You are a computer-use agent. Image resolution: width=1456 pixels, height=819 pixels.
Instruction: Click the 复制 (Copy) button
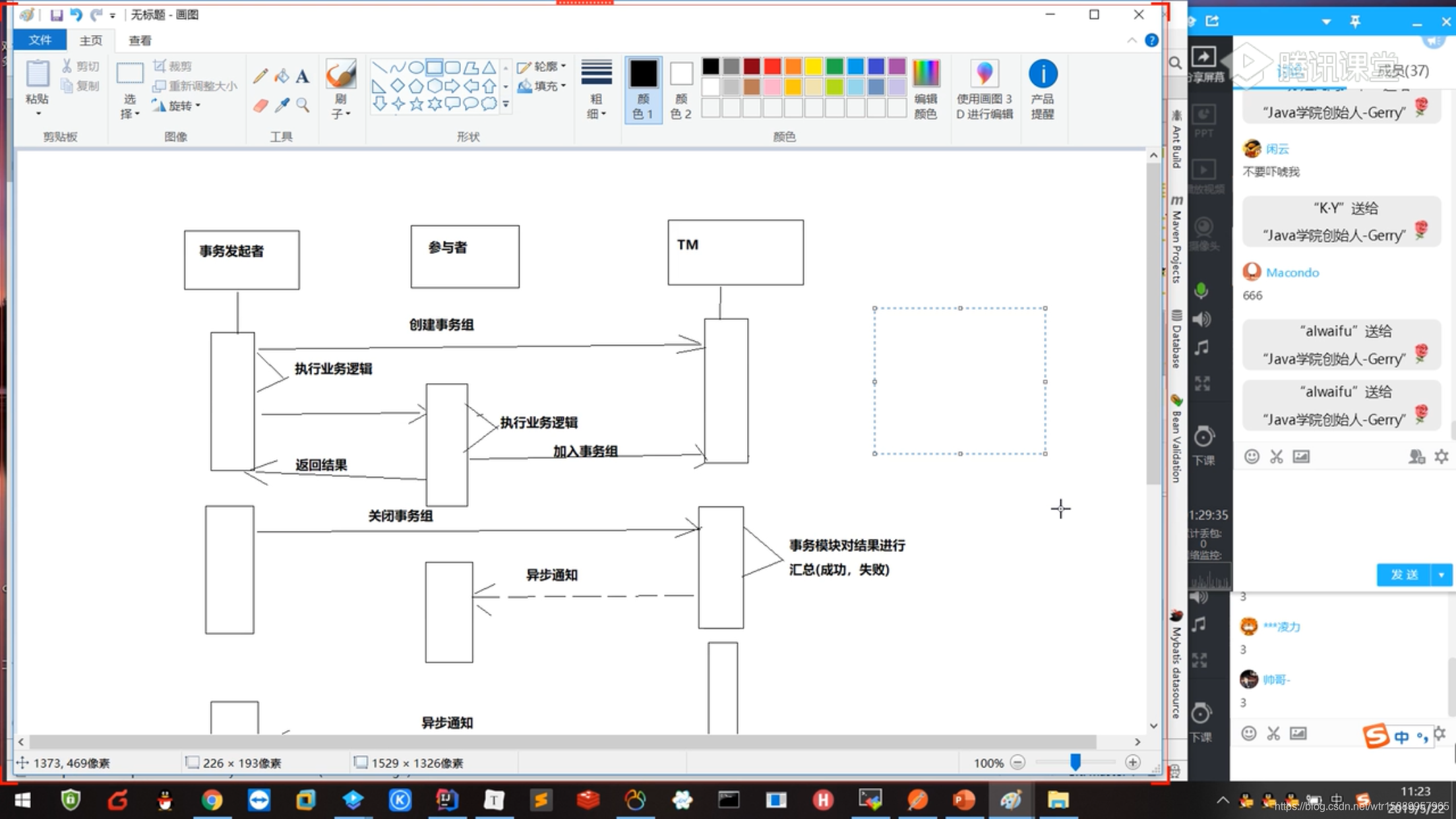point(80,86)
